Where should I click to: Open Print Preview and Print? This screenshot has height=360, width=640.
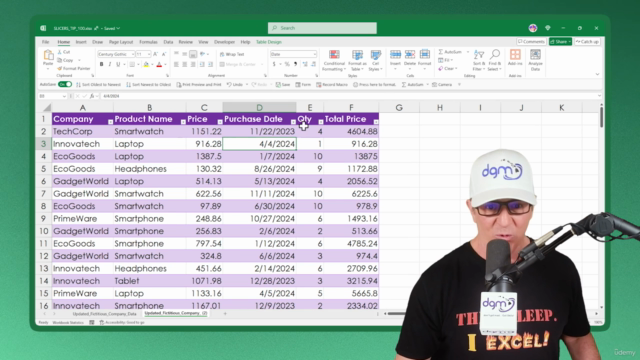pyautogui.click(x=199, y=84)
